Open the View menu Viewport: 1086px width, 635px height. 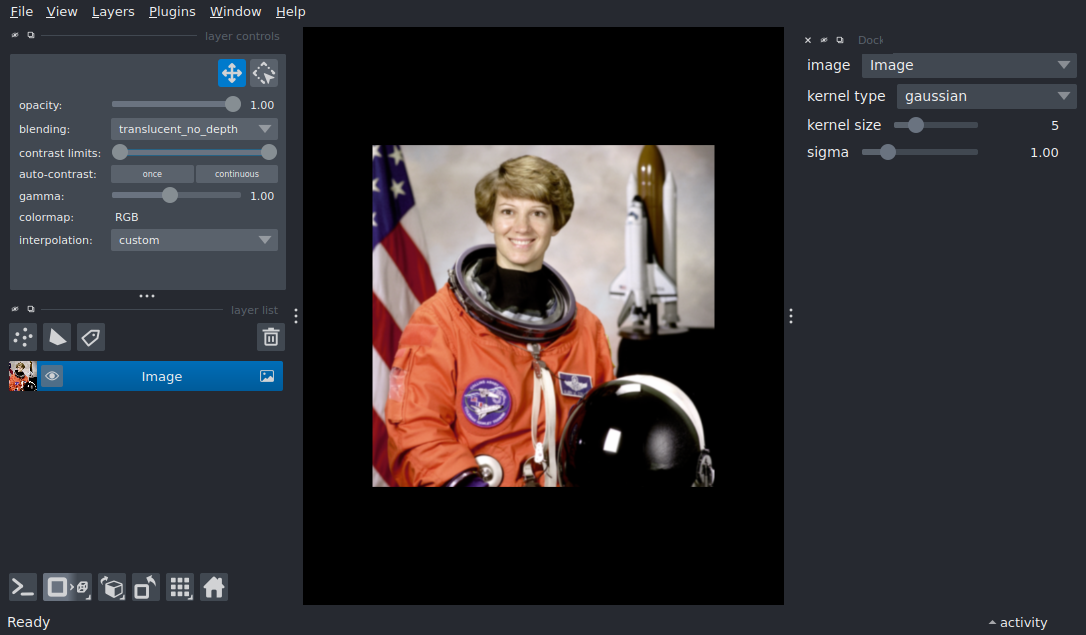(x=62, y=12)
